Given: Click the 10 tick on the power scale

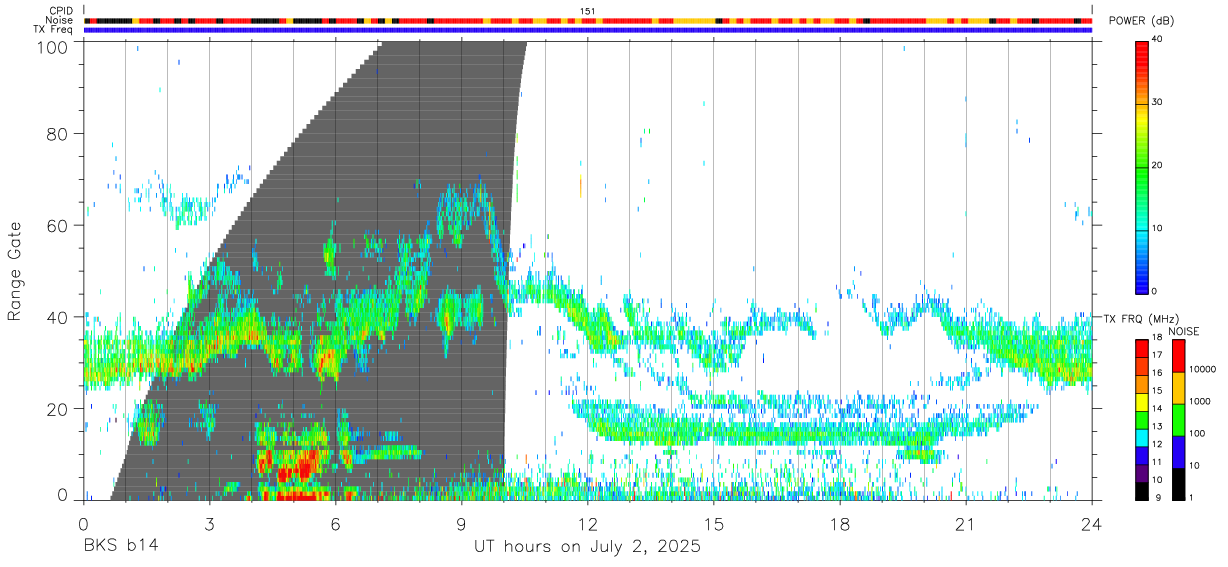Looking at the screenshot, I should (1158, 228).
